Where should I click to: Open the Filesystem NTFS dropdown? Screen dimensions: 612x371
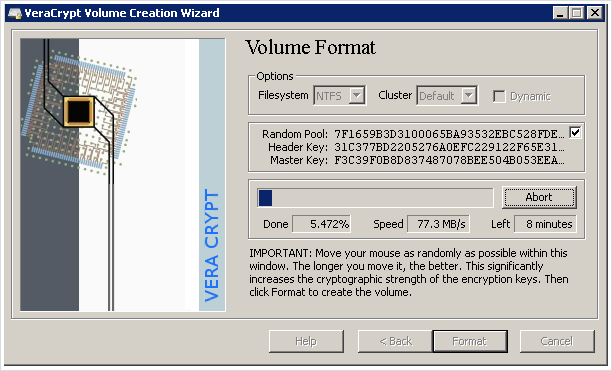356,96
